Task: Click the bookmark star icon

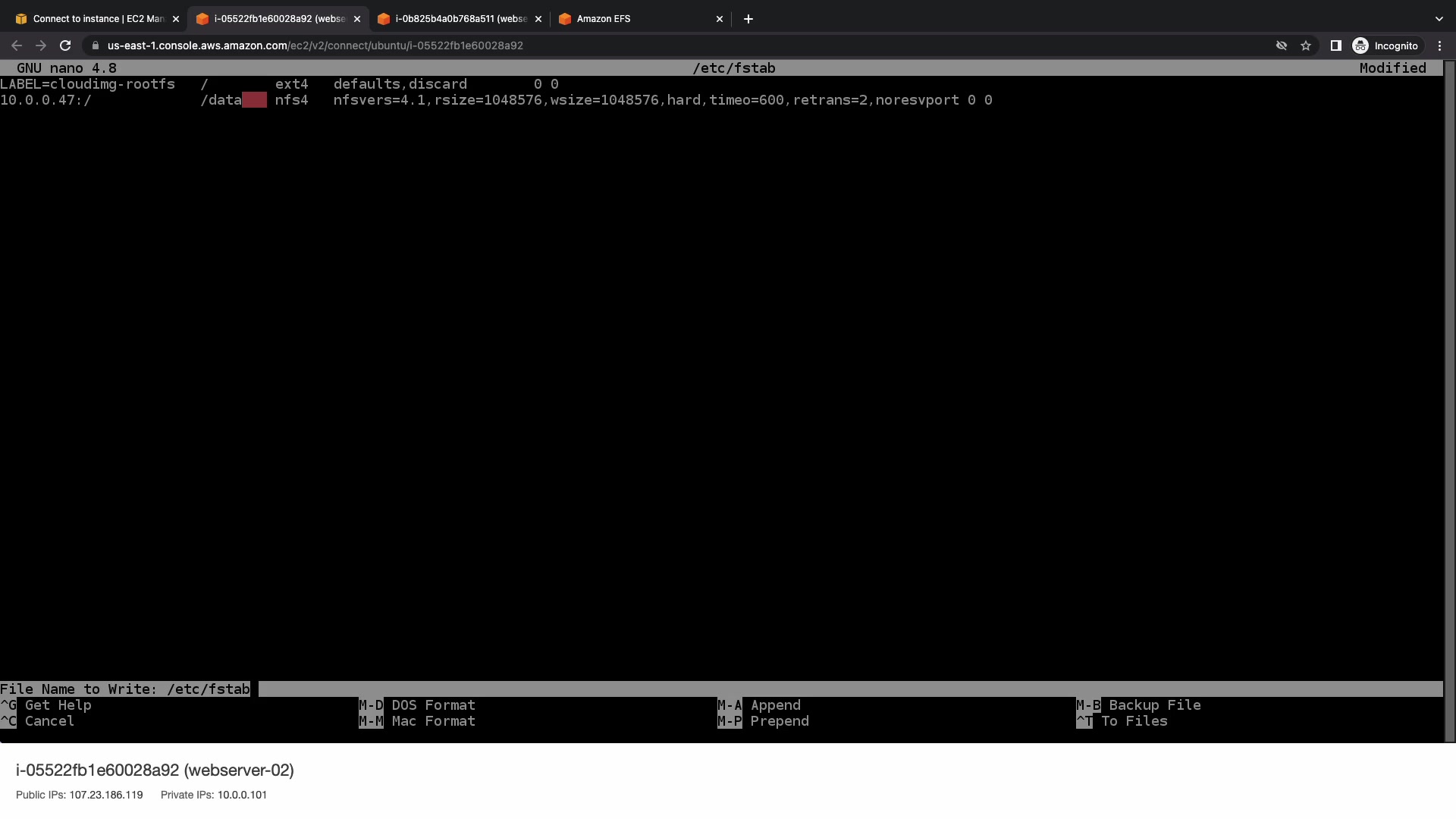Action: point(1306,45)
